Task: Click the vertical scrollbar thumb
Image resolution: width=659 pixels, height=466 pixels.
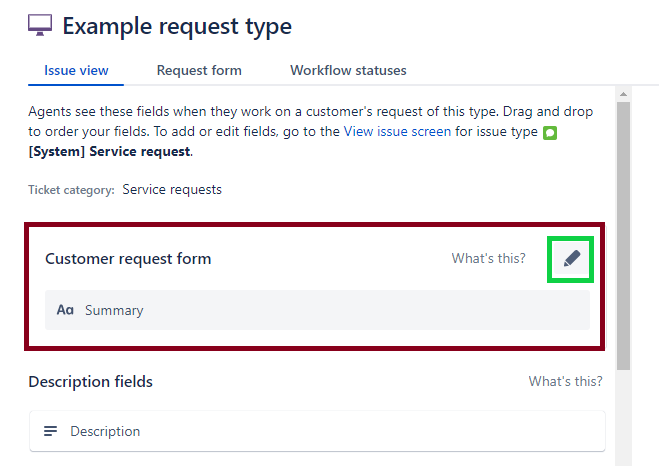Action: click(x=624, y=230)
